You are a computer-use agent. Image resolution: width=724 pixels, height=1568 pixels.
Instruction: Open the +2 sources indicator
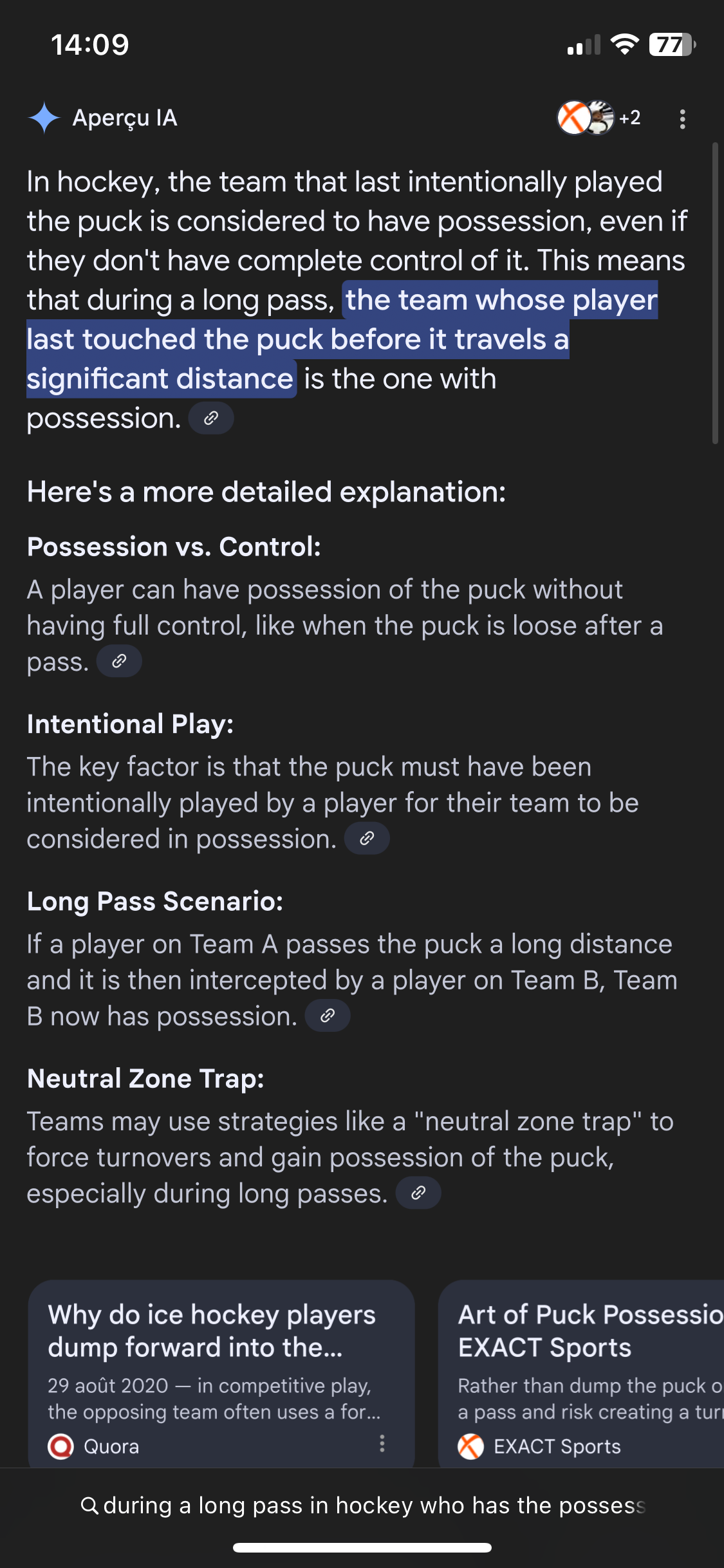tap(629, 118)
